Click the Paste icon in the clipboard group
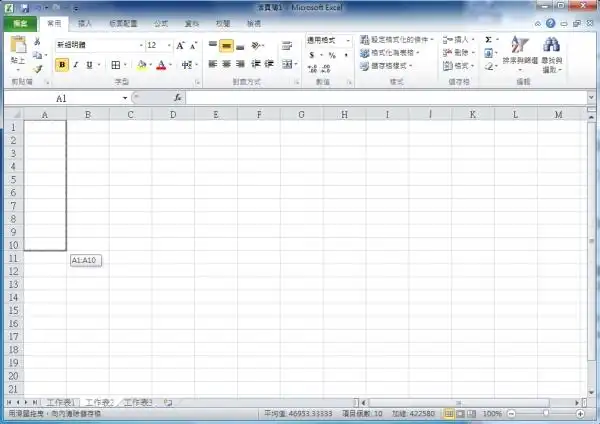 click(x=17, y=47)
